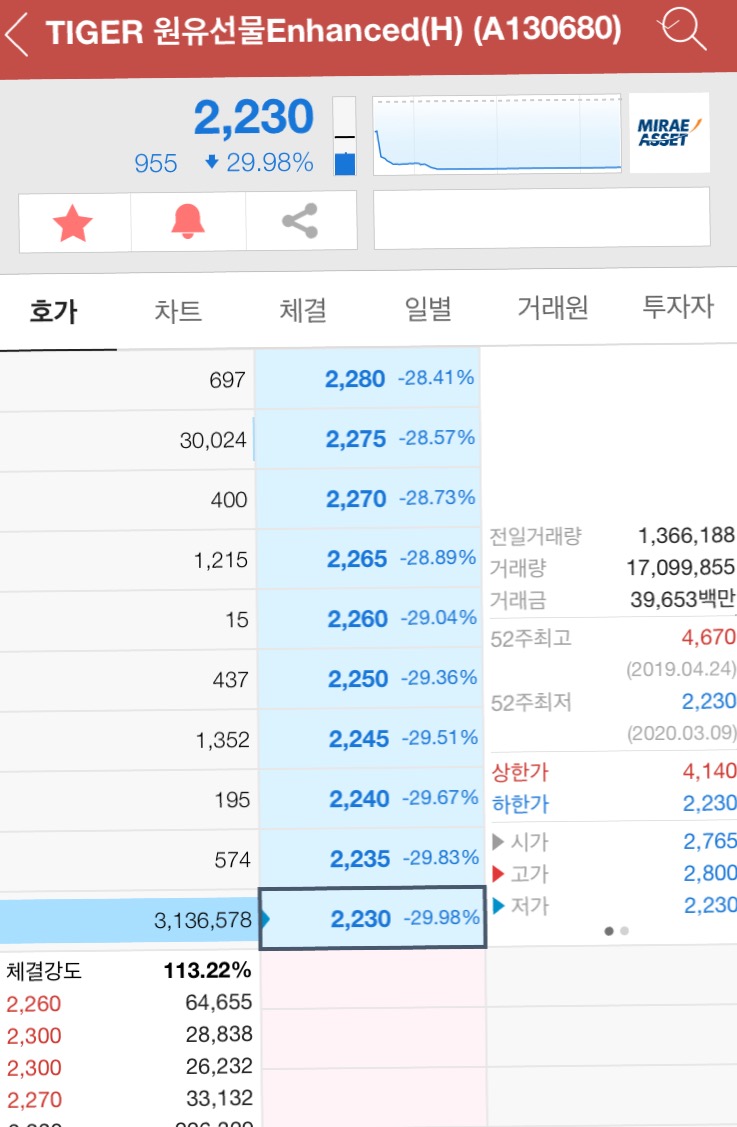Tap the 697 ask volume
Image resolution: width=737 pixels, height=1127 pixels.
point(227,380)
